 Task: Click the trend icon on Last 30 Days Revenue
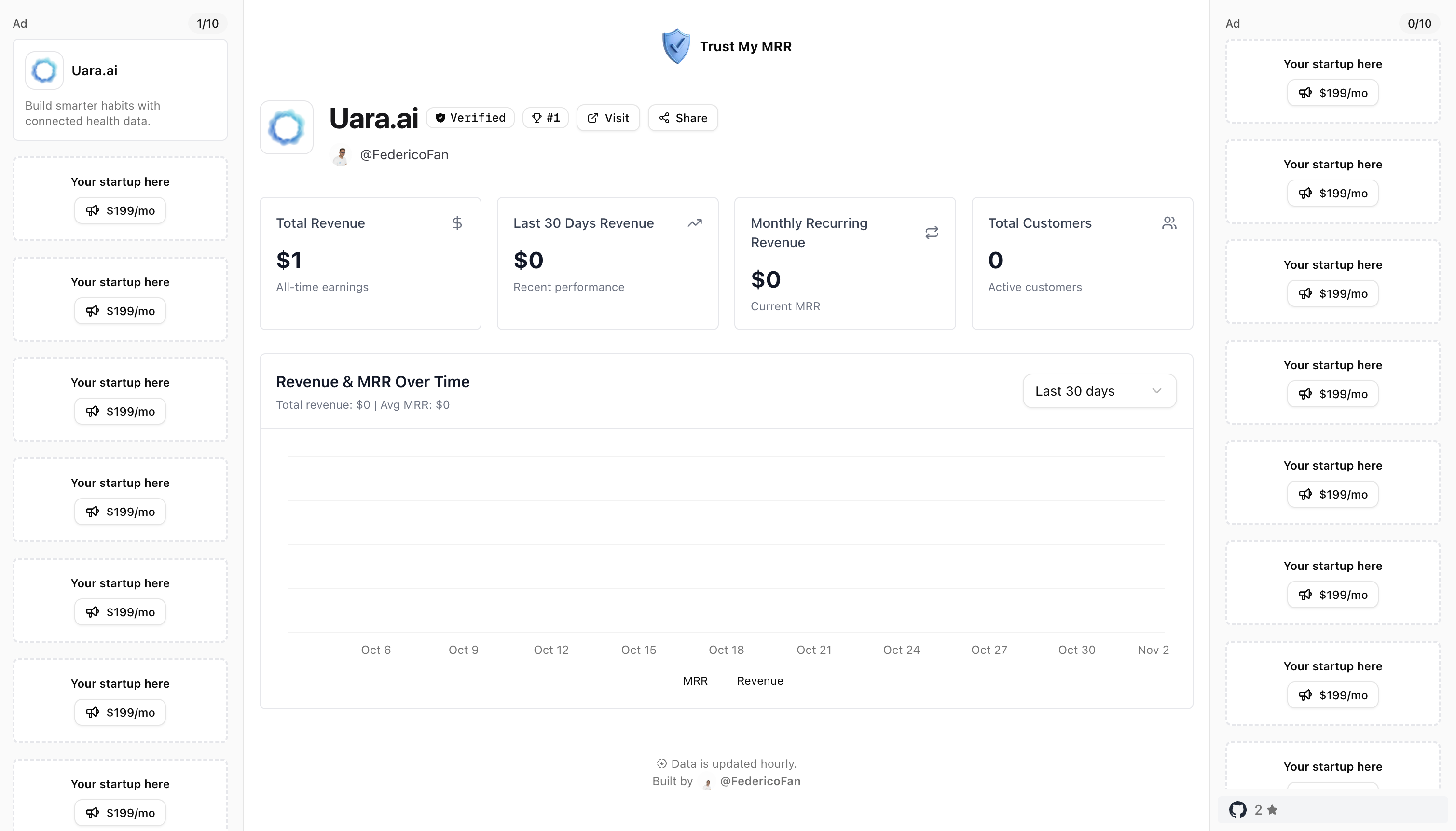(x=695, y=222)
